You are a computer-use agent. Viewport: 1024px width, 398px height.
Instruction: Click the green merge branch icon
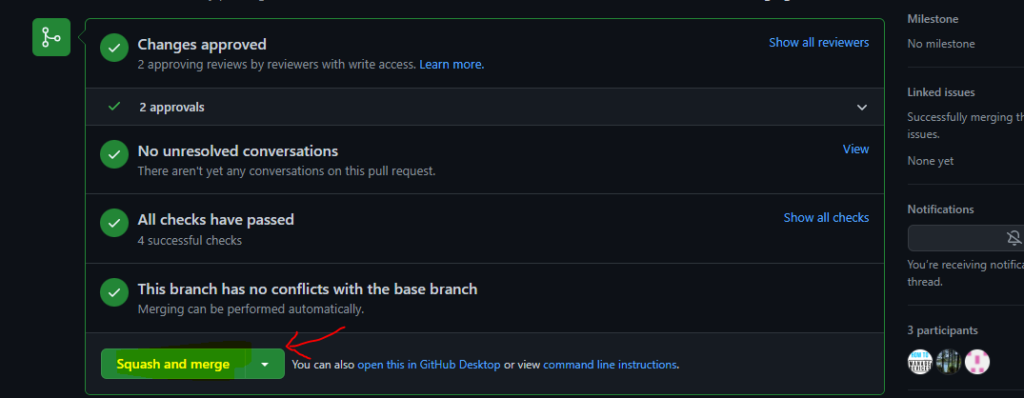point(52,37)
